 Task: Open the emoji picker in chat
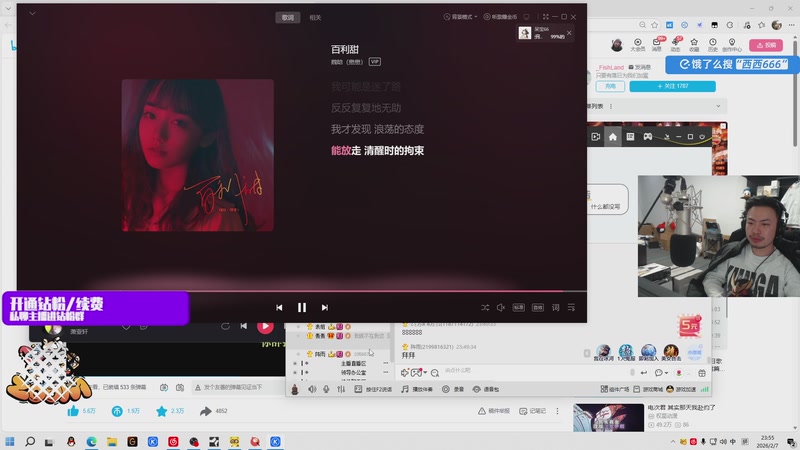pos(658,373)
